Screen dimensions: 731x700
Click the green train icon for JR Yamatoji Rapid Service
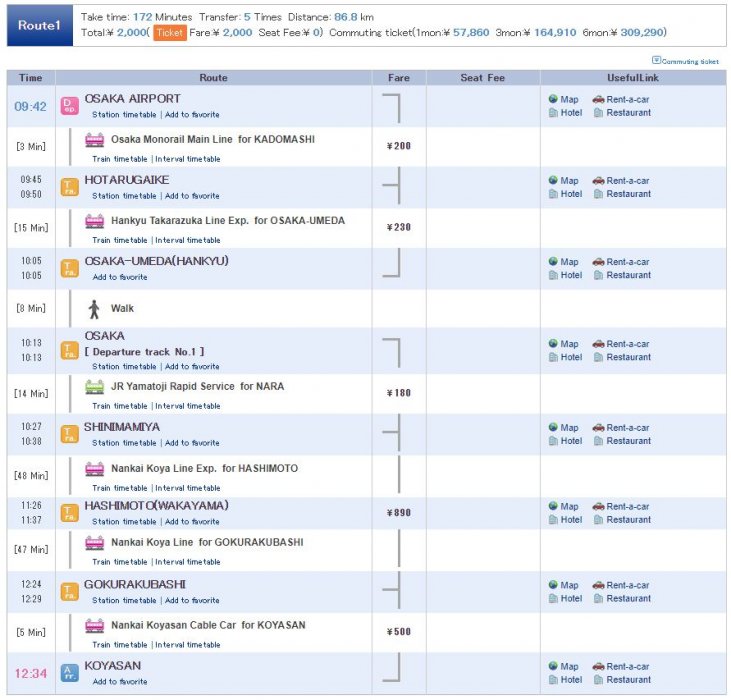pos(95,387)
